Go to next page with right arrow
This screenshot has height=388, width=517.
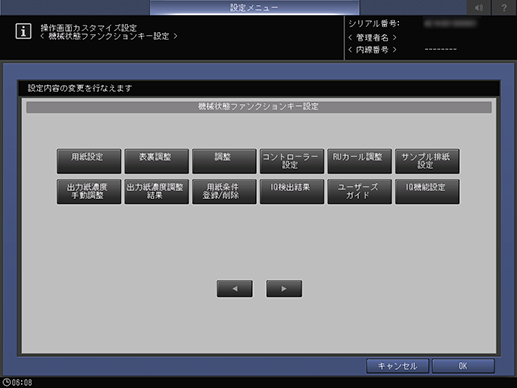pos(284,288)
